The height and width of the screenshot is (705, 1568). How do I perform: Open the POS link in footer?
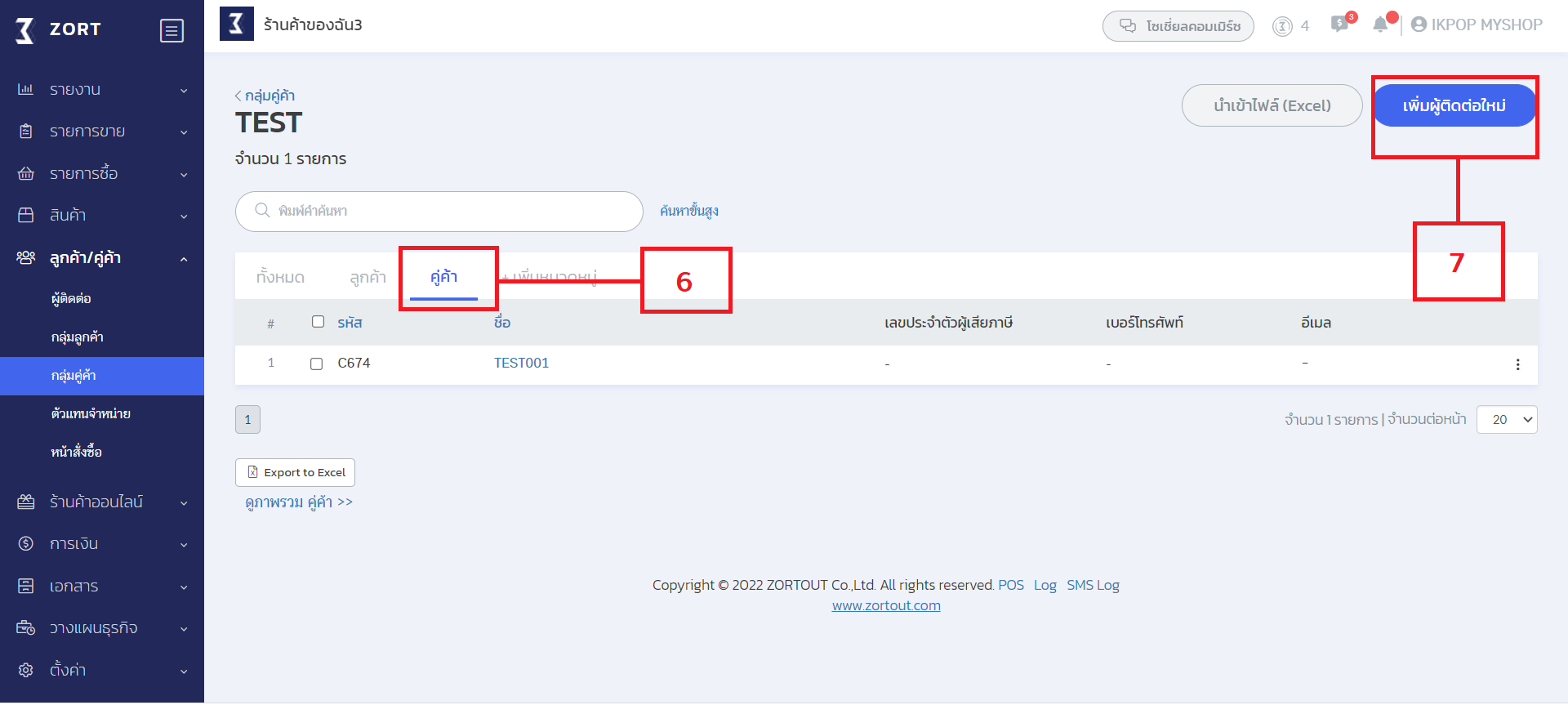(x=1011, y=585)
